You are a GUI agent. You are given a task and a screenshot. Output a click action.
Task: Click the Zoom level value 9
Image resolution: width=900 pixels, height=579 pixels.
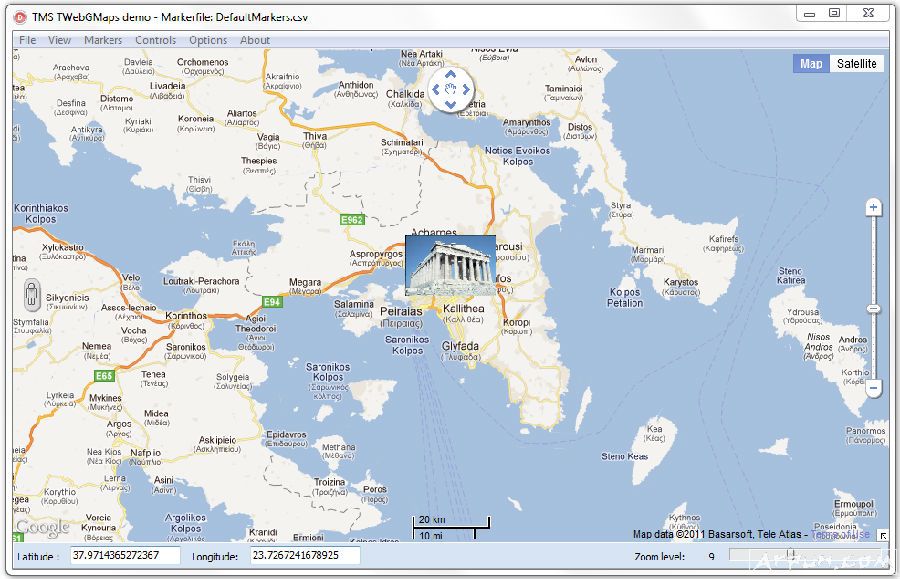tap(712, 557)
